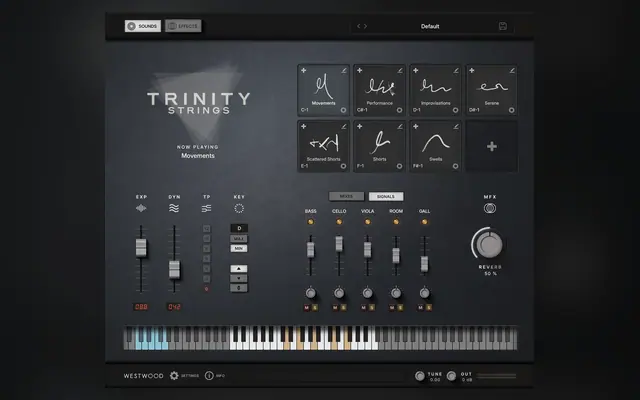Viewport: 640px width, 400px height.
Task: Click the plus icon on Shorts card
Action: pos(360,127)
